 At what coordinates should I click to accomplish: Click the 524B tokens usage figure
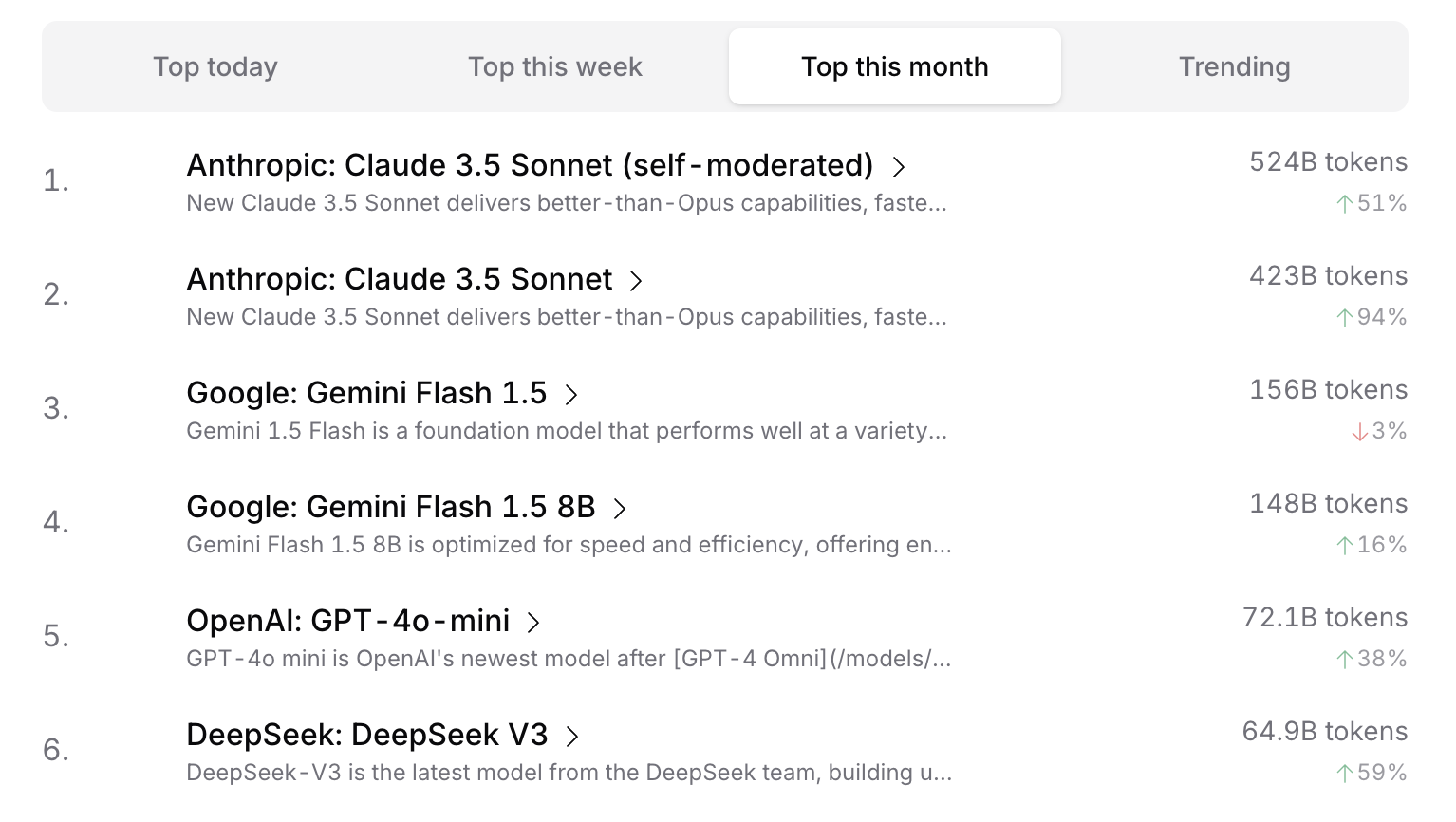point(1328,162)
